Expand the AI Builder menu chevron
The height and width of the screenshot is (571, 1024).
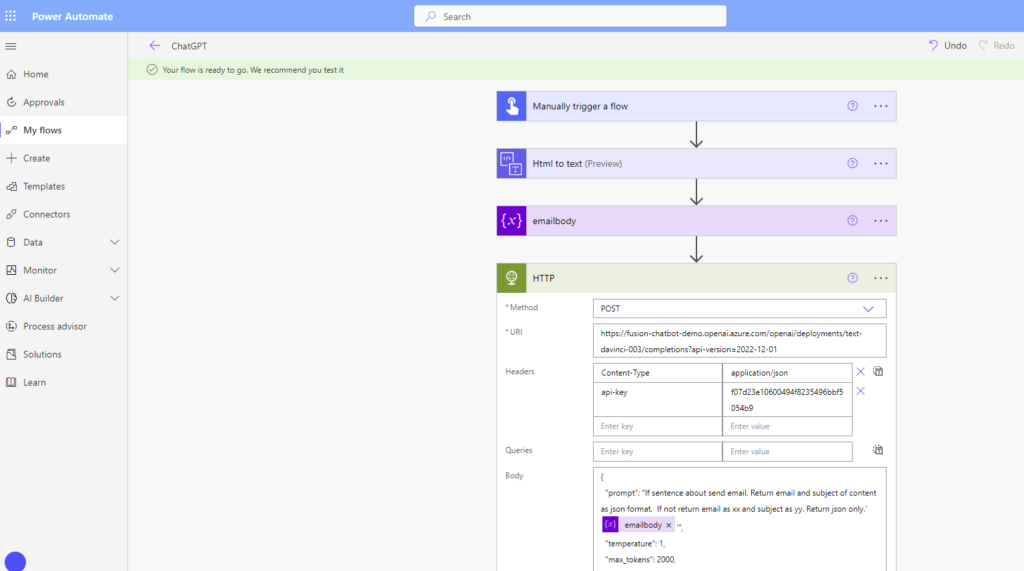pos(114,299)
